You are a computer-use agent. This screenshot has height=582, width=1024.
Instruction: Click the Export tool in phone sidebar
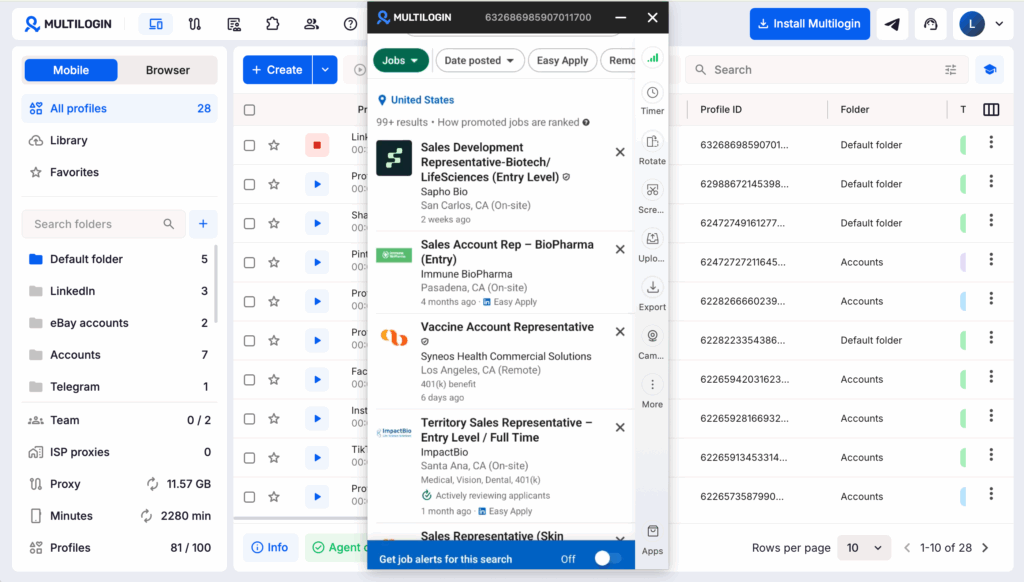click(x=652, y=295)
